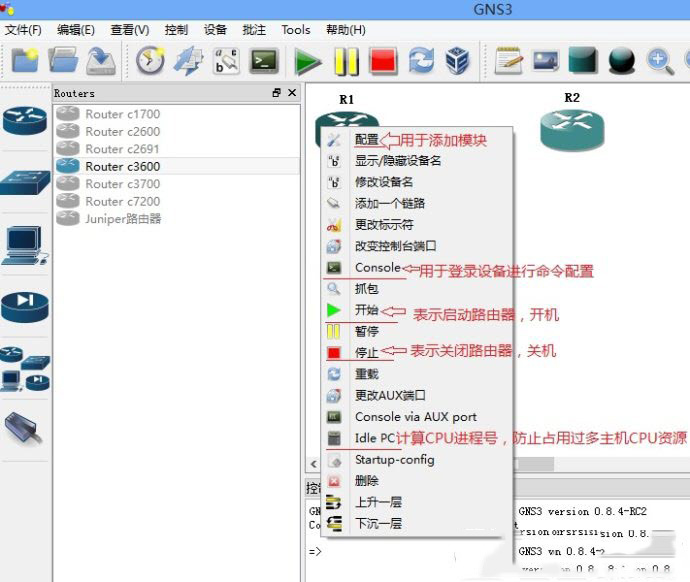Select Router c3600 in the Routers list
This screenshot has width=690, height=582.
click(x=122, y=166)
